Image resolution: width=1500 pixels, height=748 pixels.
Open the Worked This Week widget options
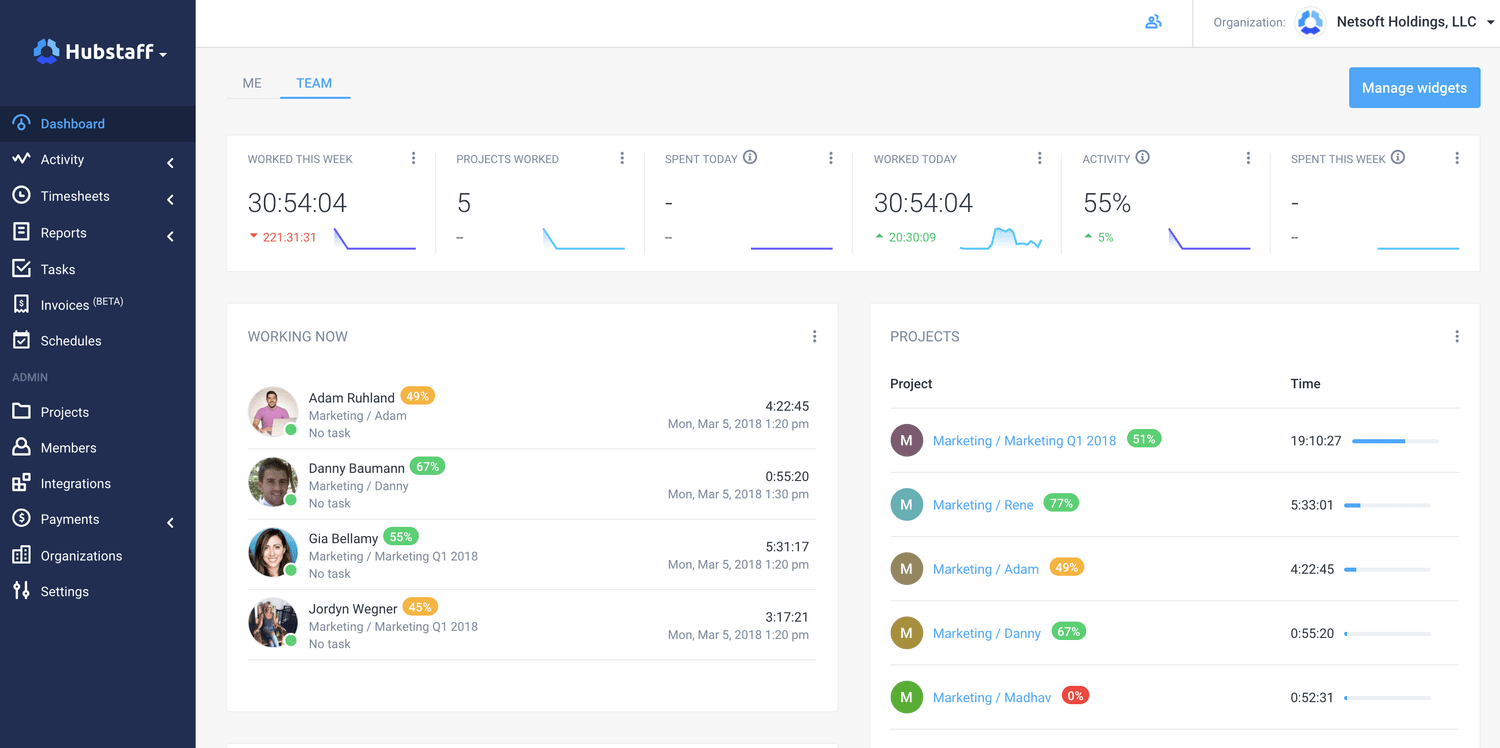(414, 158)
